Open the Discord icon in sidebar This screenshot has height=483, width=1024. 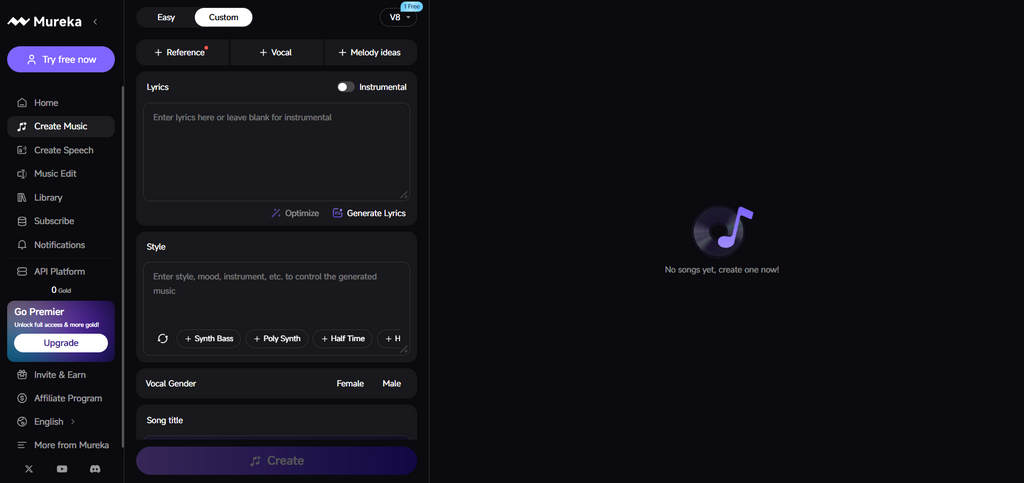click(95, 469)
